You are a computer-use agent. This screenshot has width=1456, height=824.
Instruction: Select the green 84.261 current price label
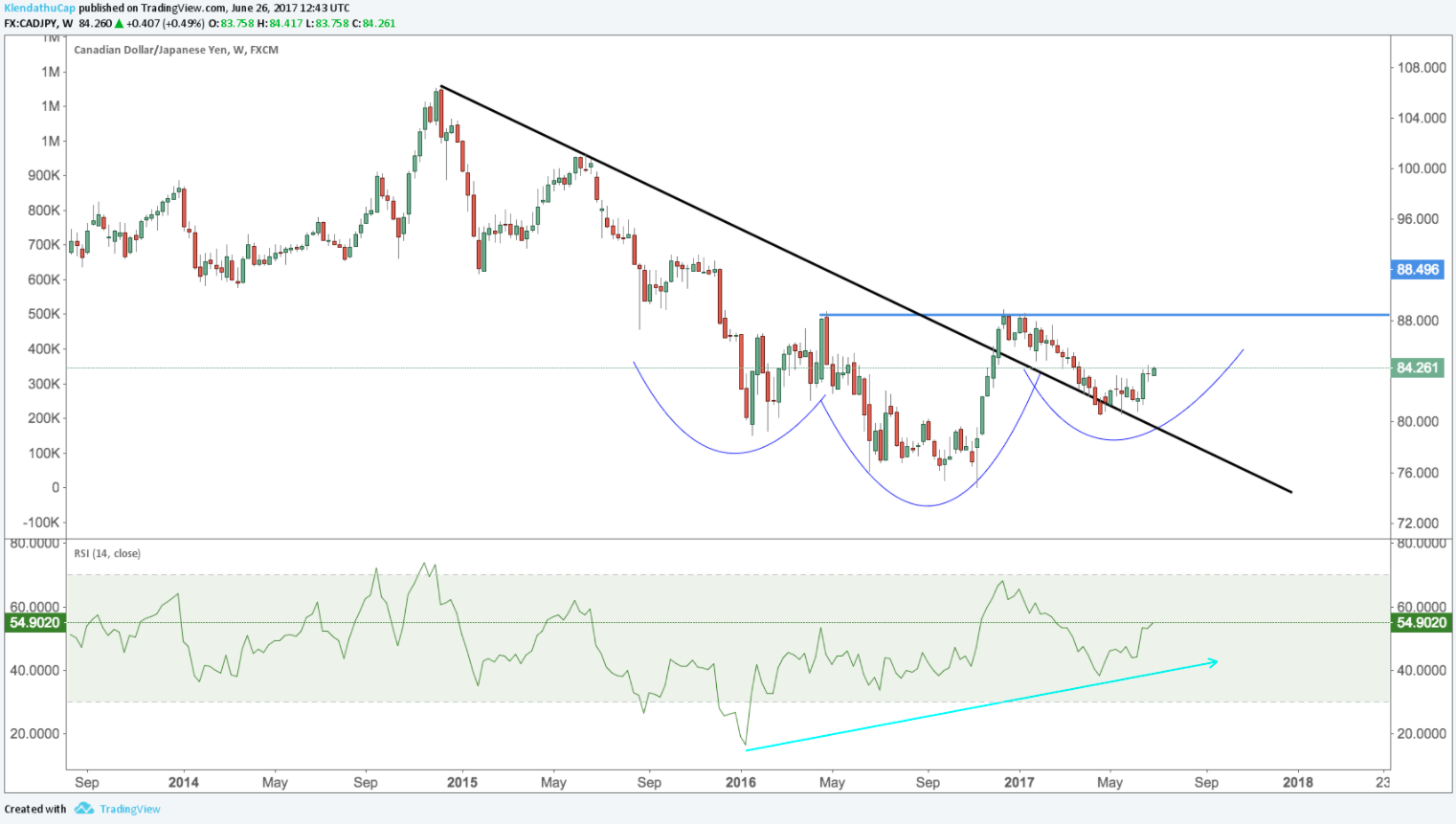pyautogui.click(x=1417, y=367)
